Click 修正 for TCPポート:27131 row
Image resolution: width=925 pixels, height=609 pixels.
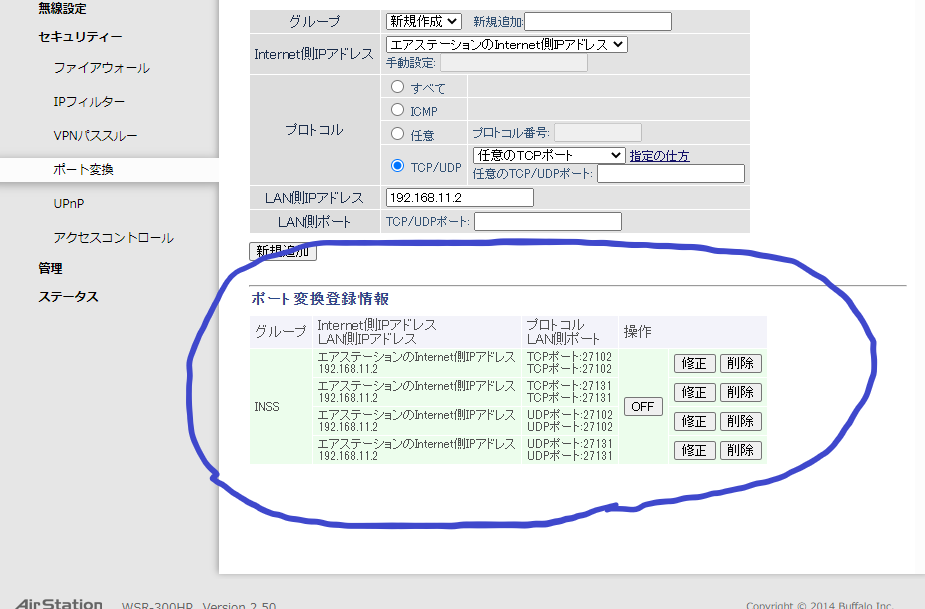(694, 392)
